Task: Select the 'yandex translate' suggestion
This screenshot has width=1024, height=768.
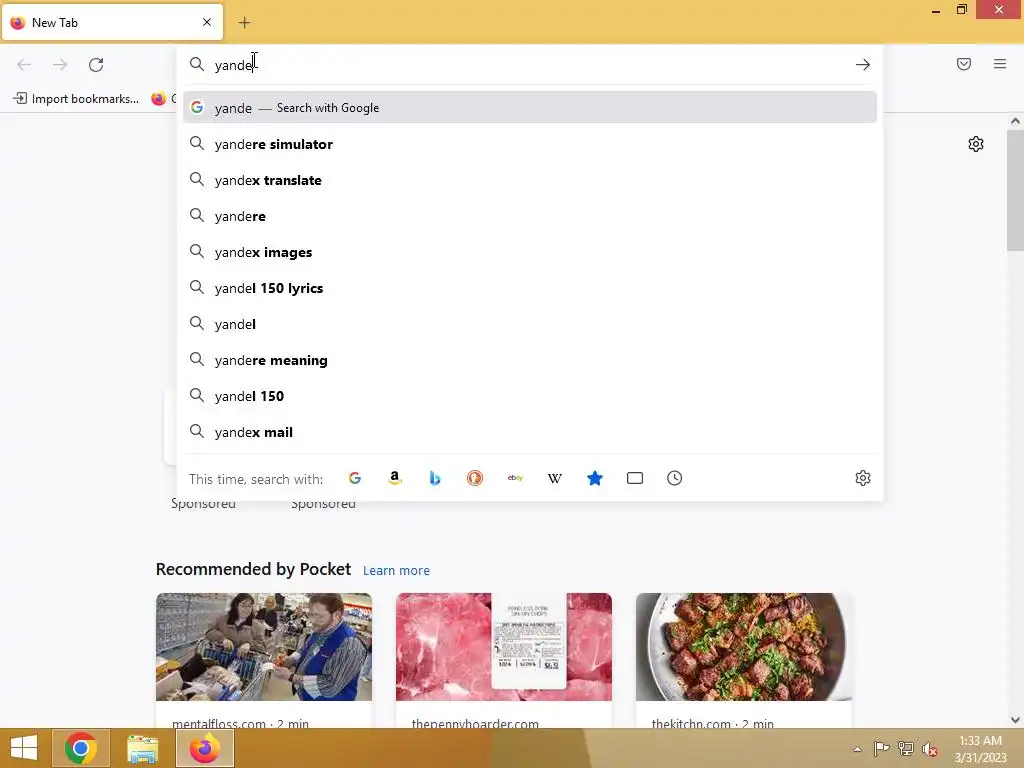Action: coord(530,180)
